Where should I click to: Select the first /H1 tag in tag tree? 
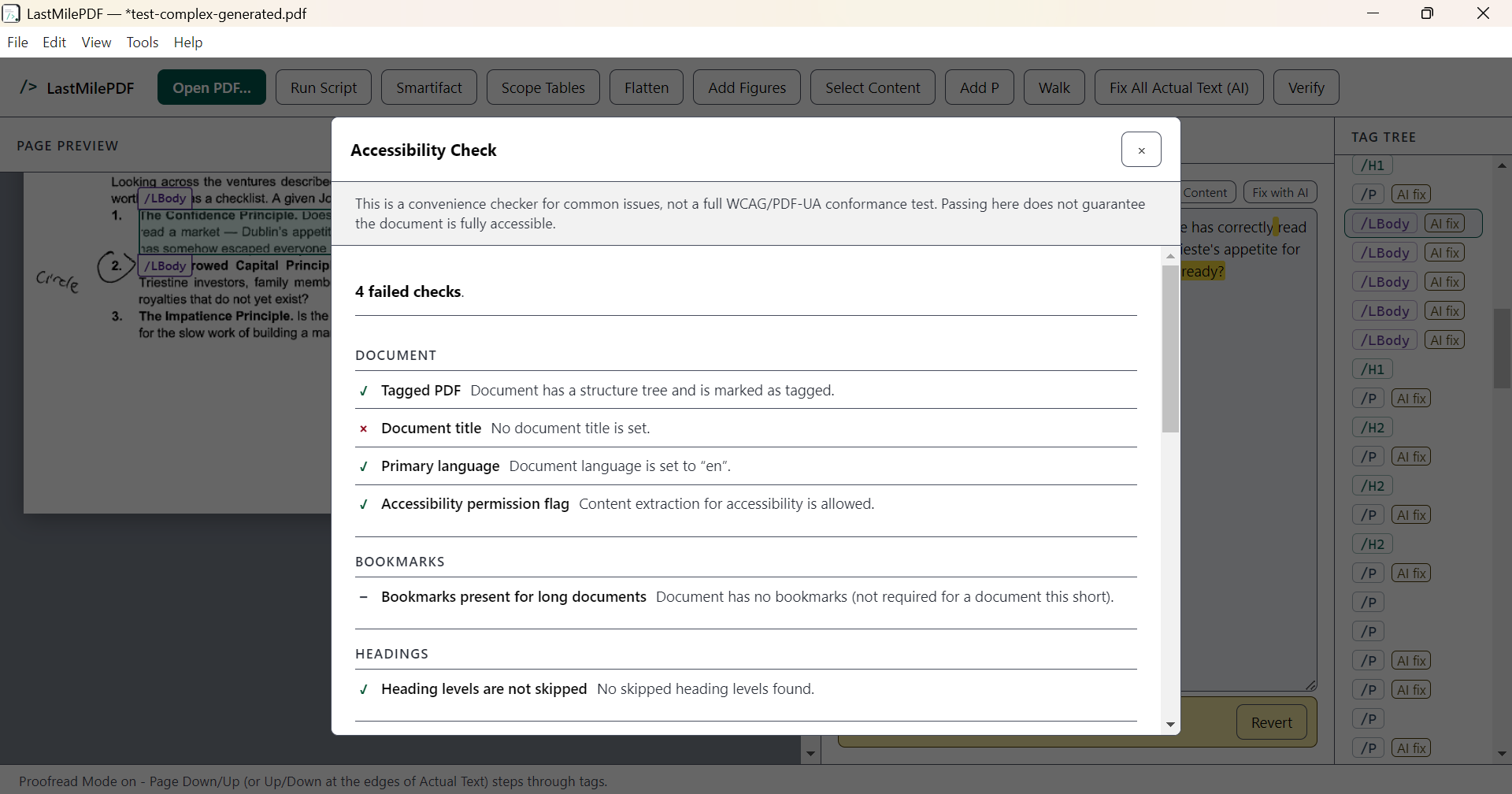[1373, 165]
